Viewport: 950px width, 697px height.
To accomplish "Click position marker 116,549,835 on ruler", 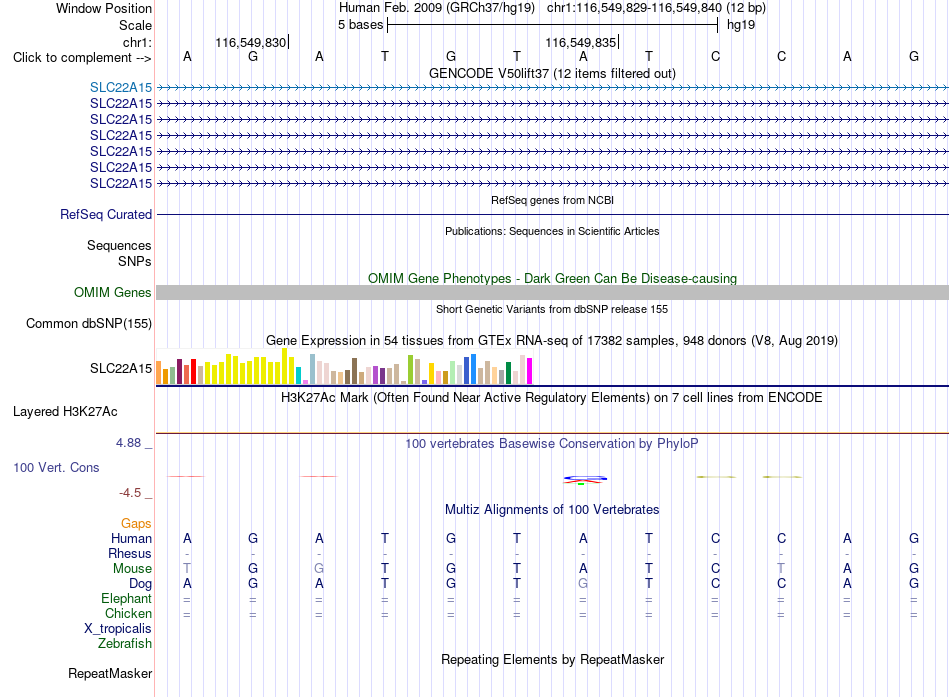I will point(580,42).
